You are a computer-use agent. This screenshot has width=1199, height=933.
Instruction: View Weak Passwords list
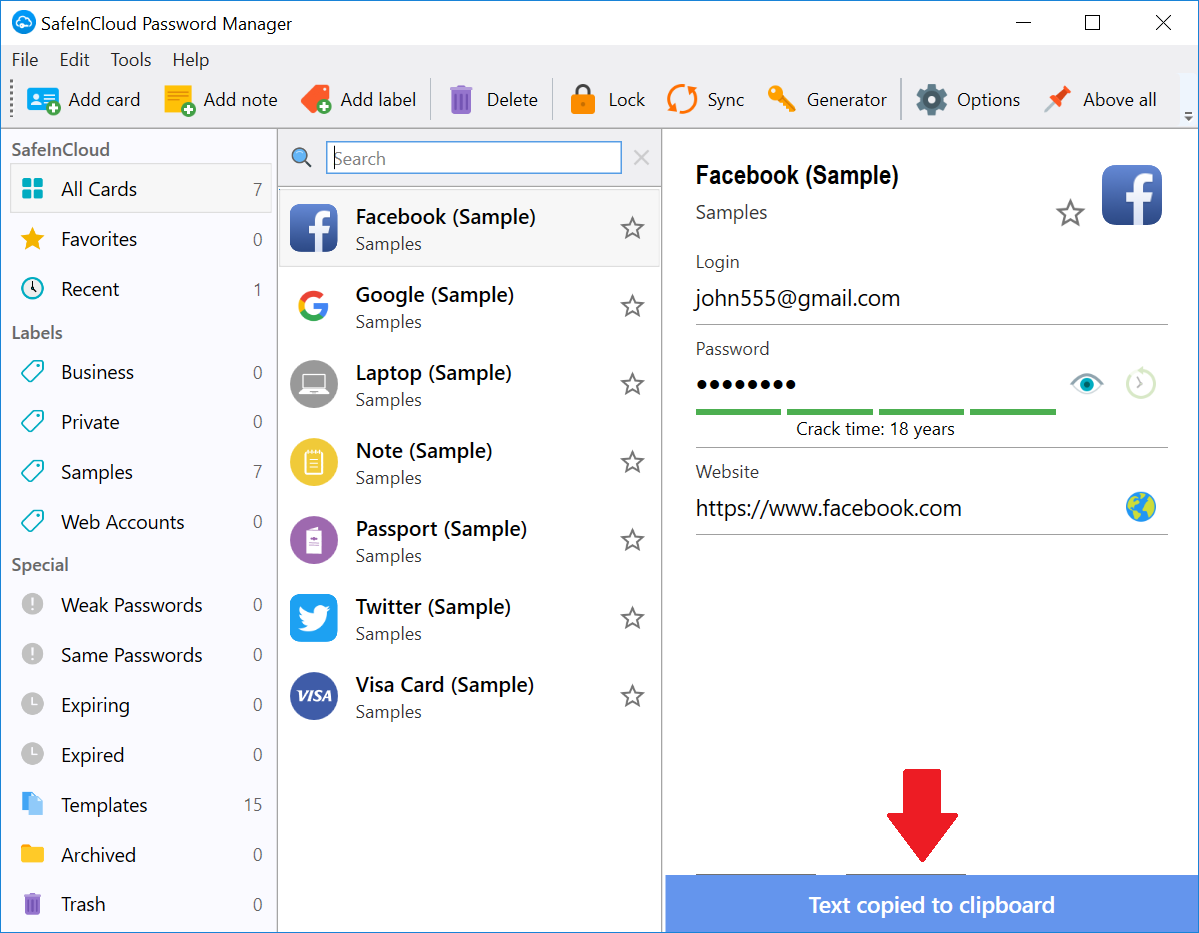coord(141,605)
